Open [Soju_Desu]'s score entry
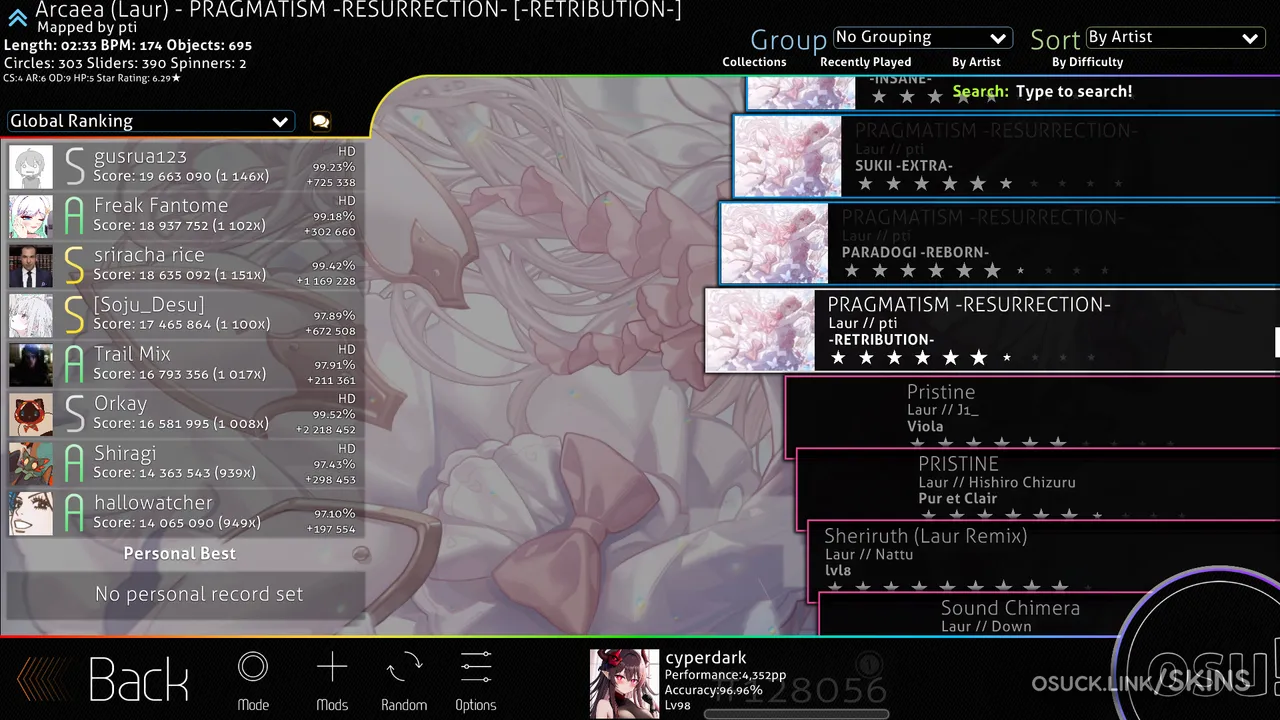The image size is (1280, 720). click(x=184, y=315)
